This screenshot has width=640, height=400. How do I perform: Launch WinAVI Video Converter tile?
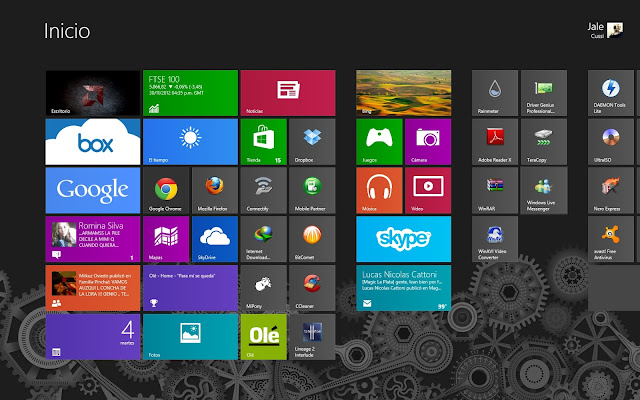click(x=495, y=239)
